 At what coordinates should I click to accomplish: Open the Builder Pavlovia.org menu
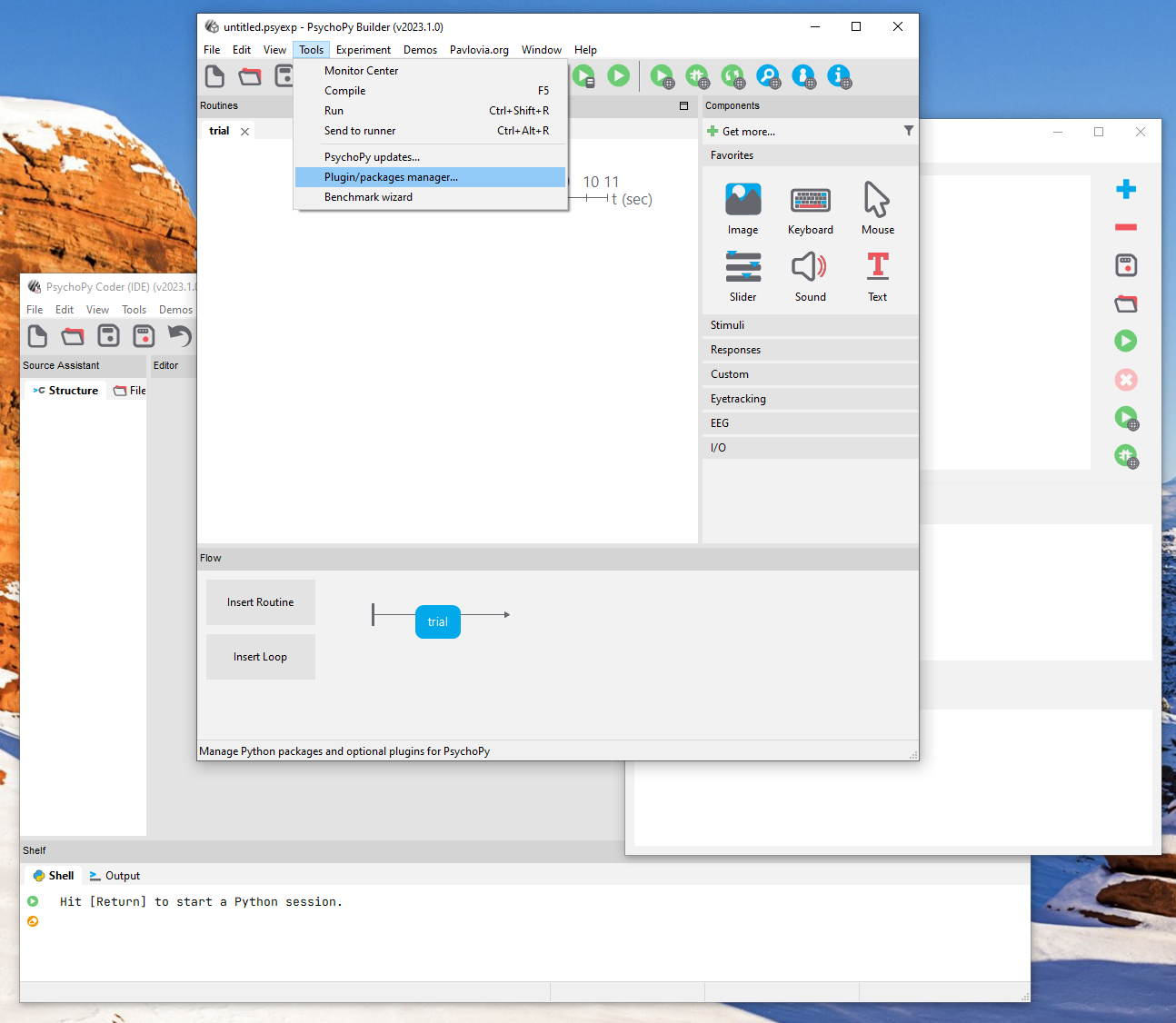[479, 50]
